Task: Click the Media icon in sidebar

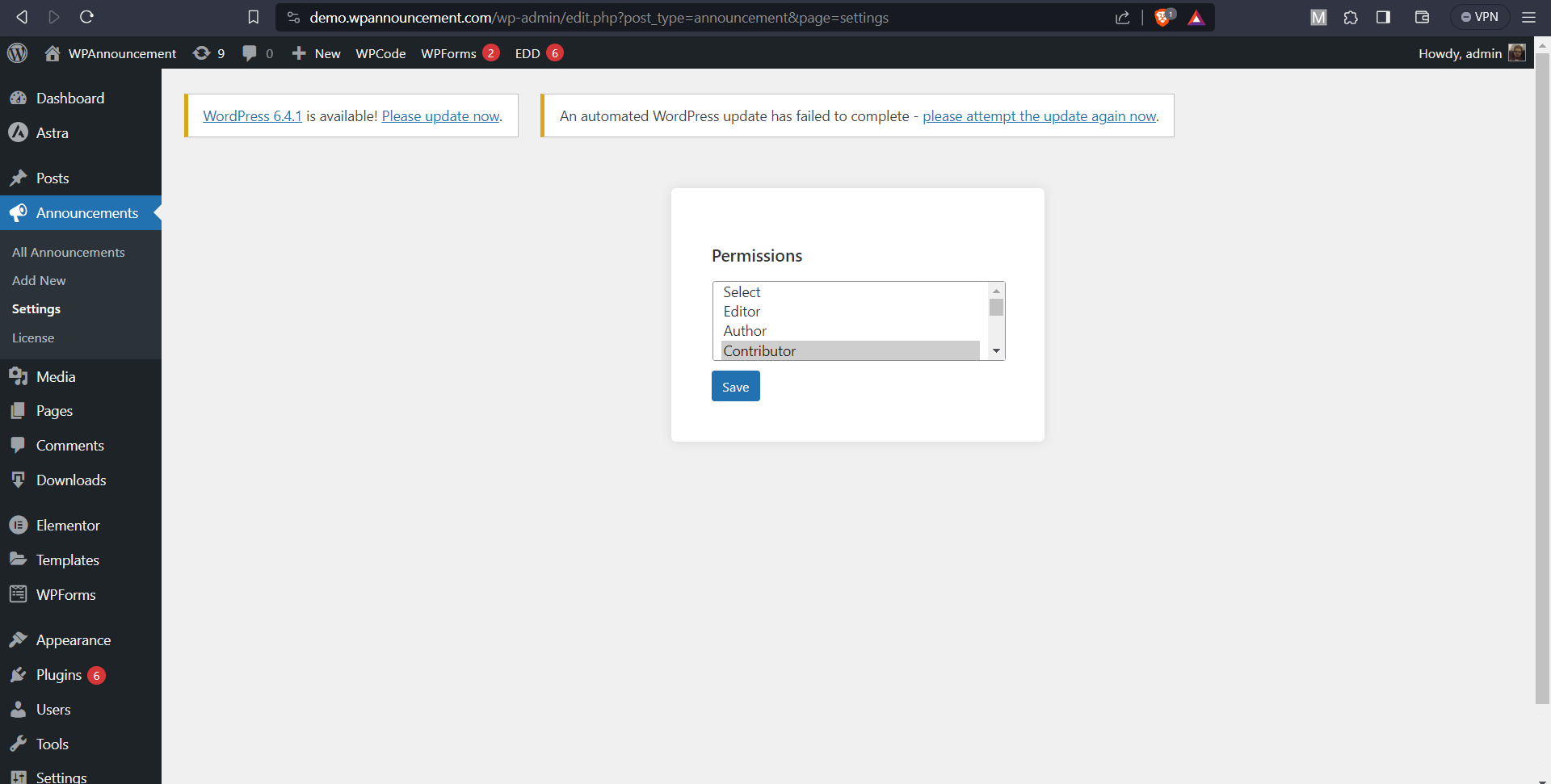Action: (x=18, y=376)
